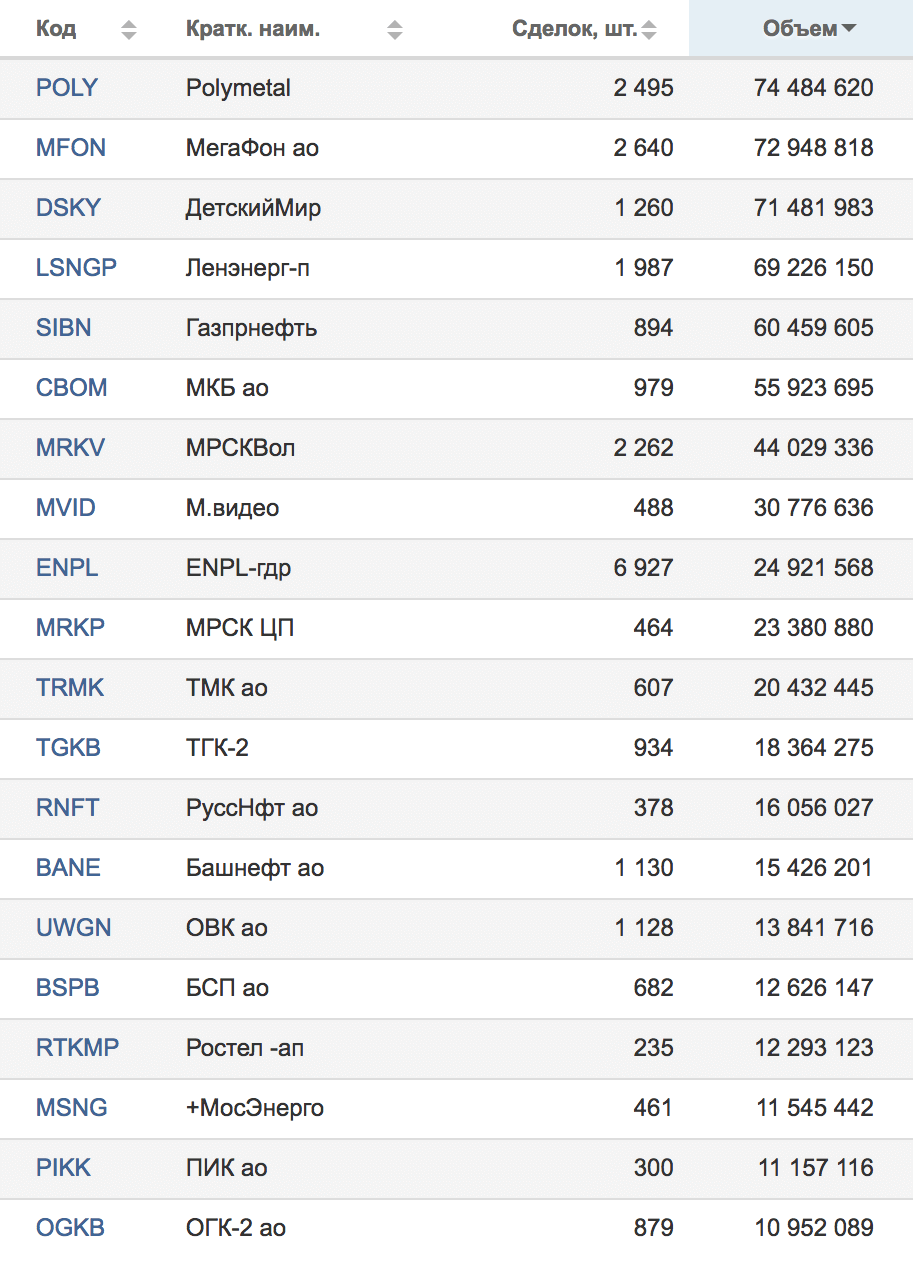Open the LSNGP ticker link

pos(76,268)
